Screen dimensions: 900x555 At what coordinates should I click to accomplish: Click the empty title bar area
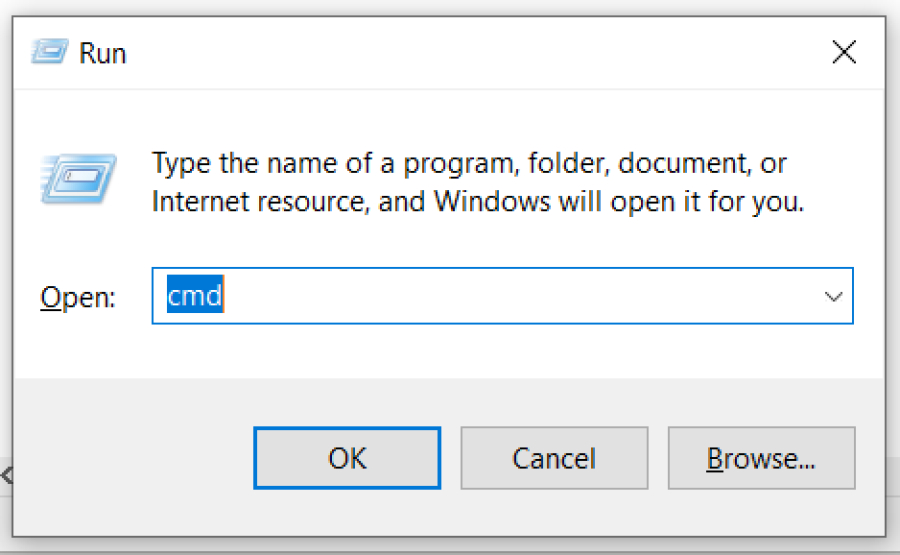[450, 52]
